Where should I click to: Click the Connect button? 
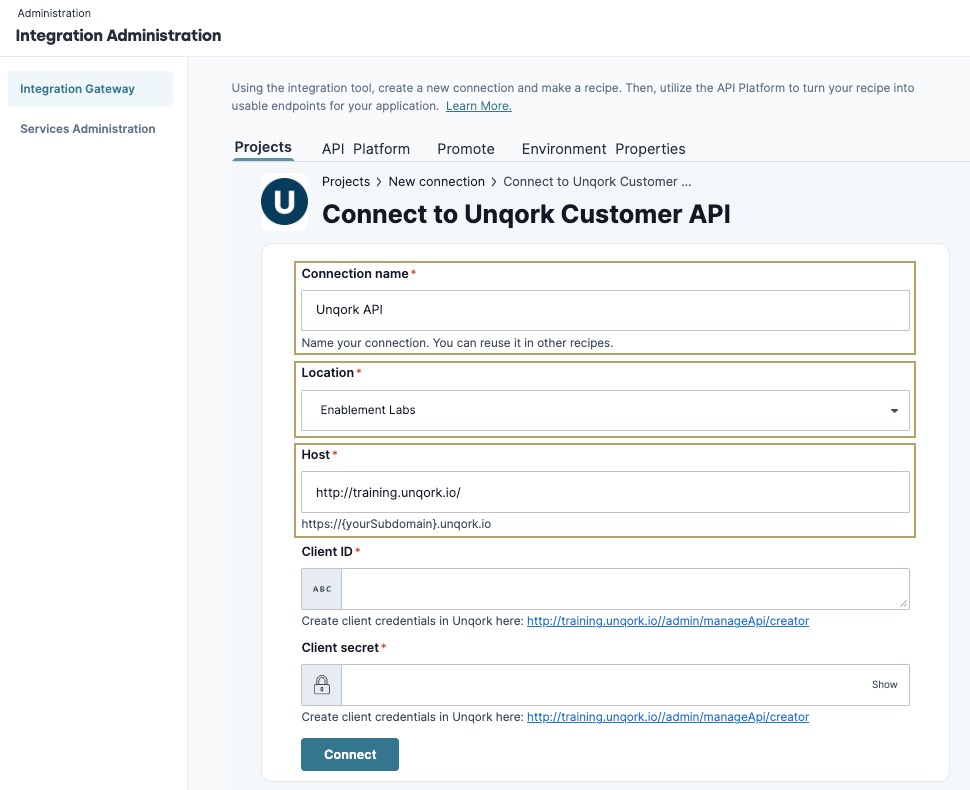point(350,755)
